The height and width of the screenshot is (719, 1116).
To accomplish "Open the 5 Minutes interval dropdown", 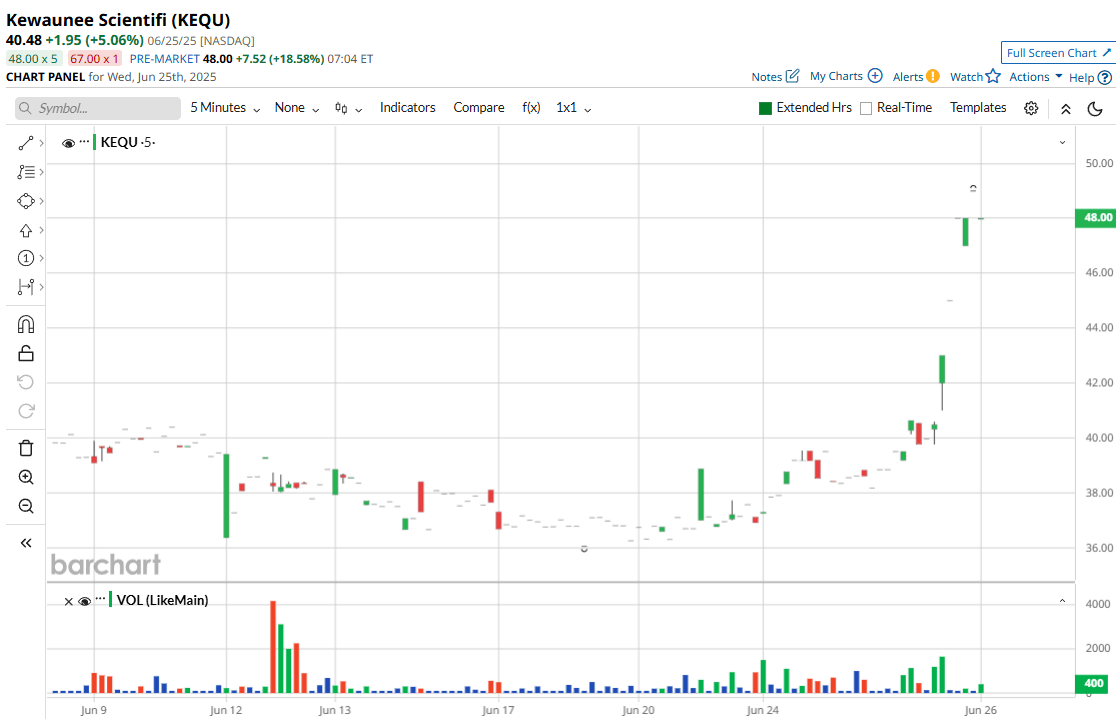I will pos(225,107).
